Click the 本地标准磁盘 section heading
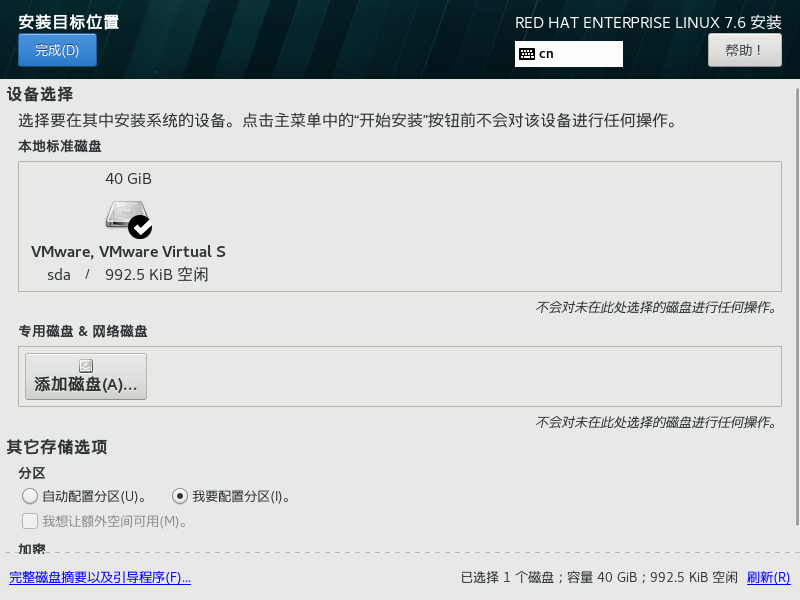 point(60,146)
